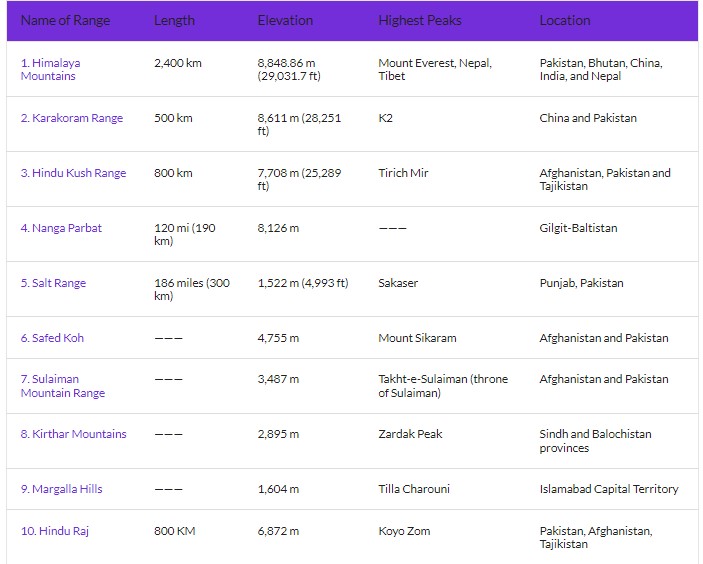
Task: Click the Tilla Charouni peak cell
Action: click(414, 489)
